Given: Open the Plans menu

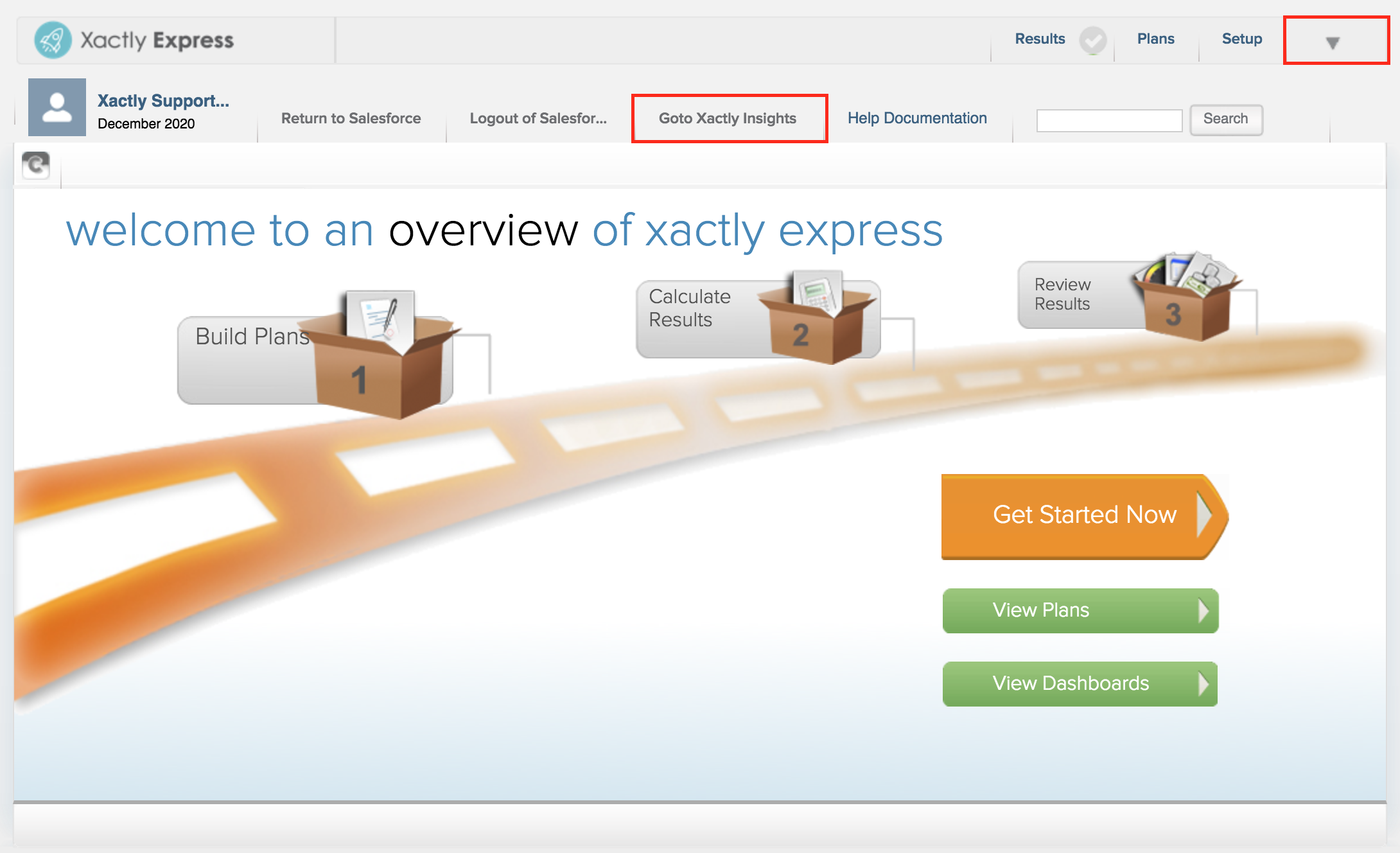Looking at the screenshot, I should click(1156, 39).
